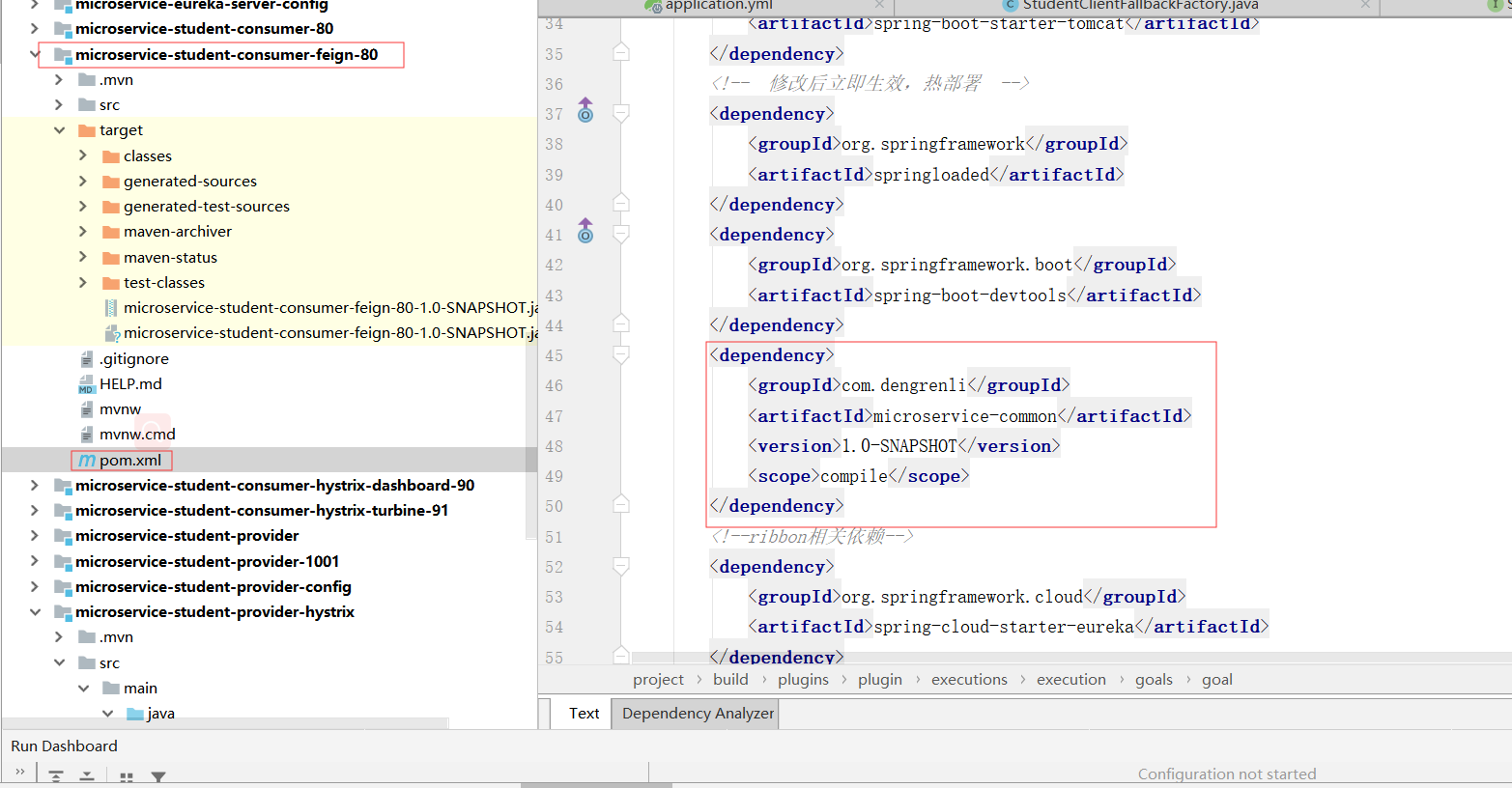1512x788 pixels.
Task: Expand the microservice-student-provider module
Action: pyautogui.click(x=35, y=535)
